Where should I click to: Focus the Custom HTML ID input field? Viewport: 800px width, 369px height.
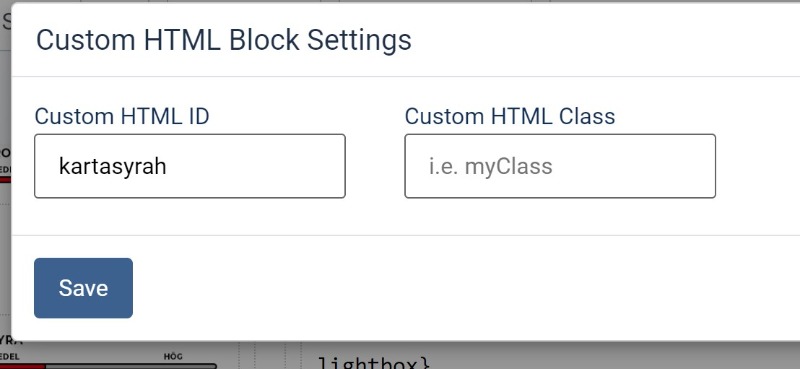pos(190,166)
